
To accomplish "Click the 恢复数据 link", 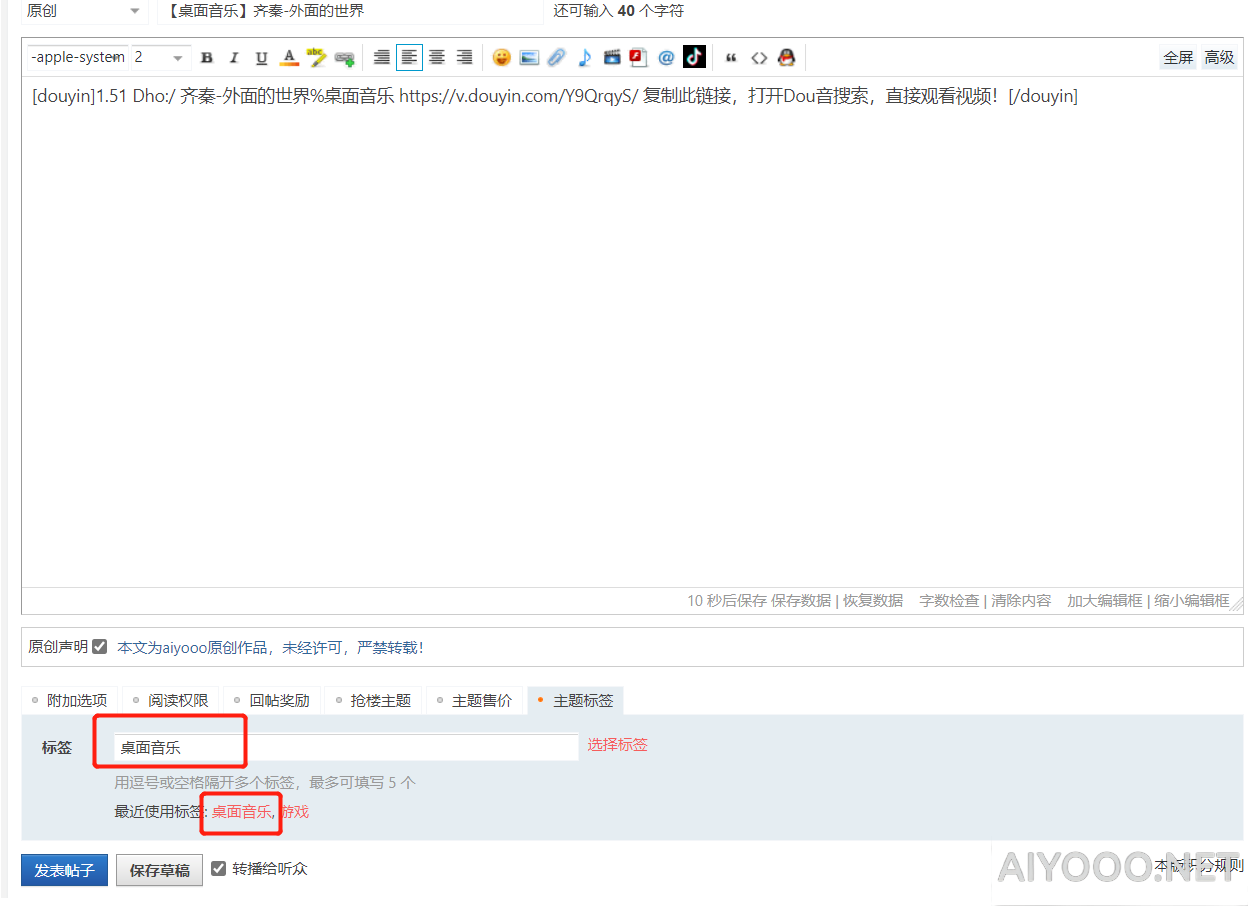I will pyautogui.click(x=873, y=601).
